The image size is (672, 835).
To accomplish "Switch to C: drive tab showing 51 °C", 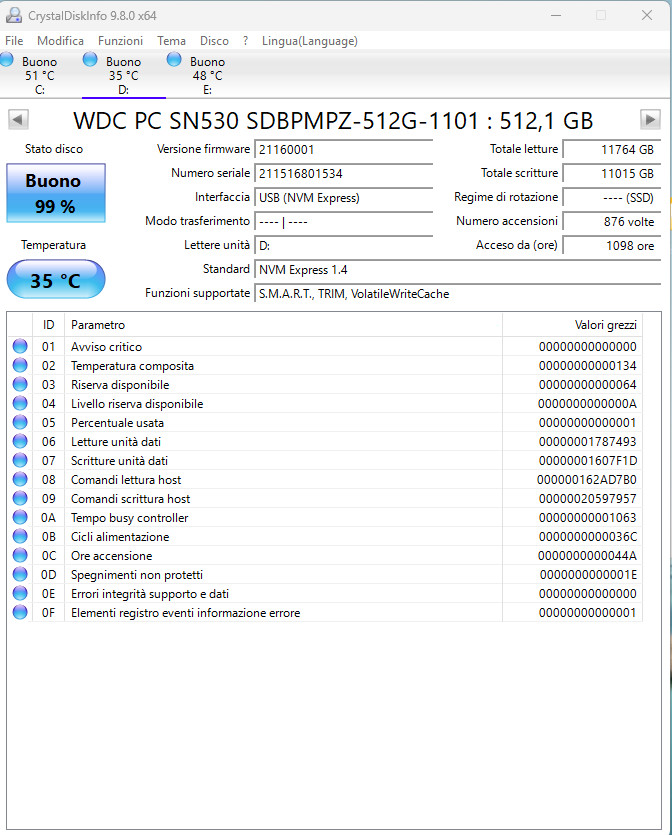I will point(40,75).
